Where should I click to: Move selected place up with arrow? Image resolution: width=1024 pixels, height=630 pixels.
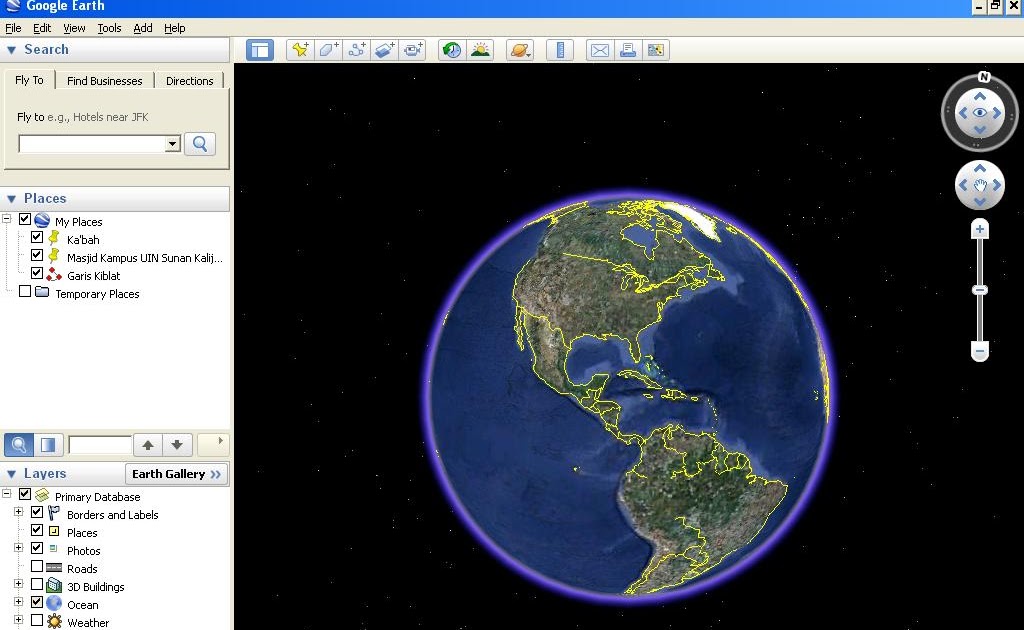(x=148, y=445)
